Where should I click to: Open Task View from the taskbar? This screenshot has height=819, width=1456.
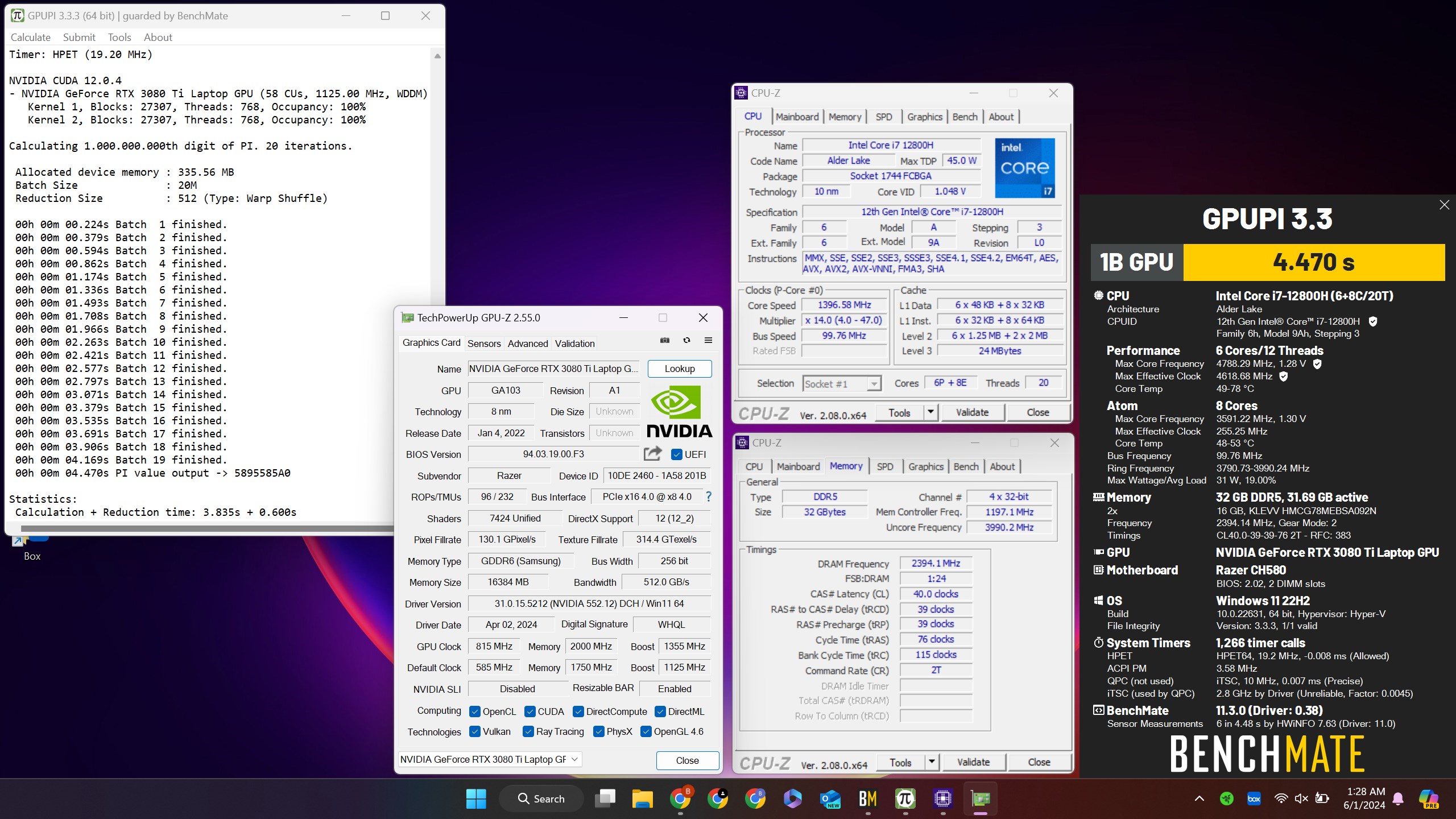[x=605, y=799]
